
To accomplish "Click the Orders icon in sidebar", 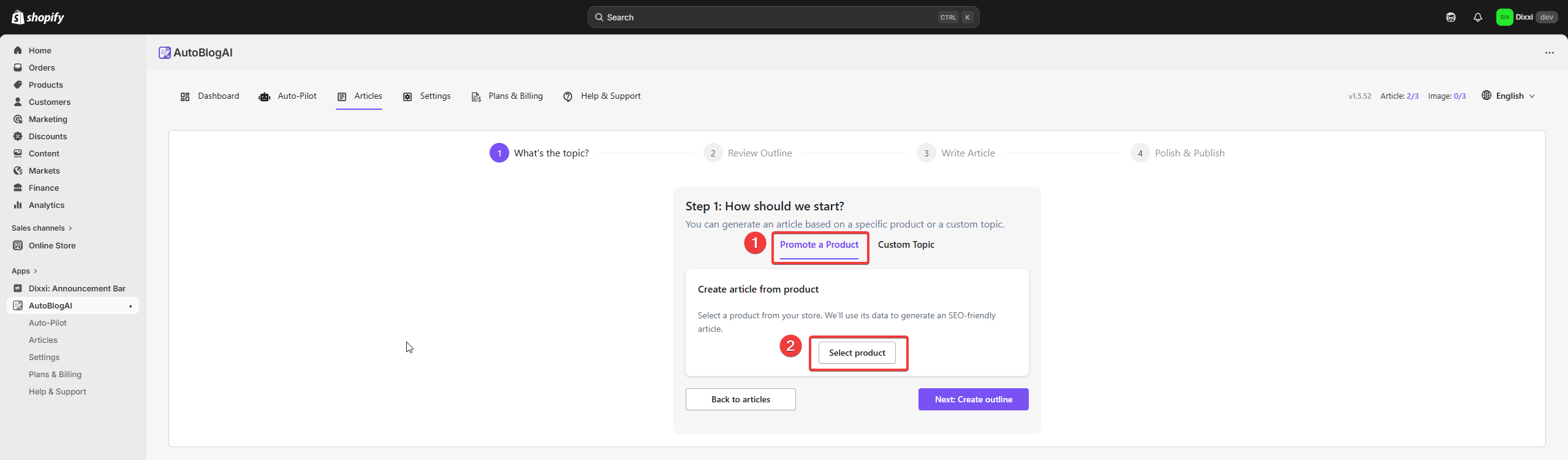I will coord(18,67).
